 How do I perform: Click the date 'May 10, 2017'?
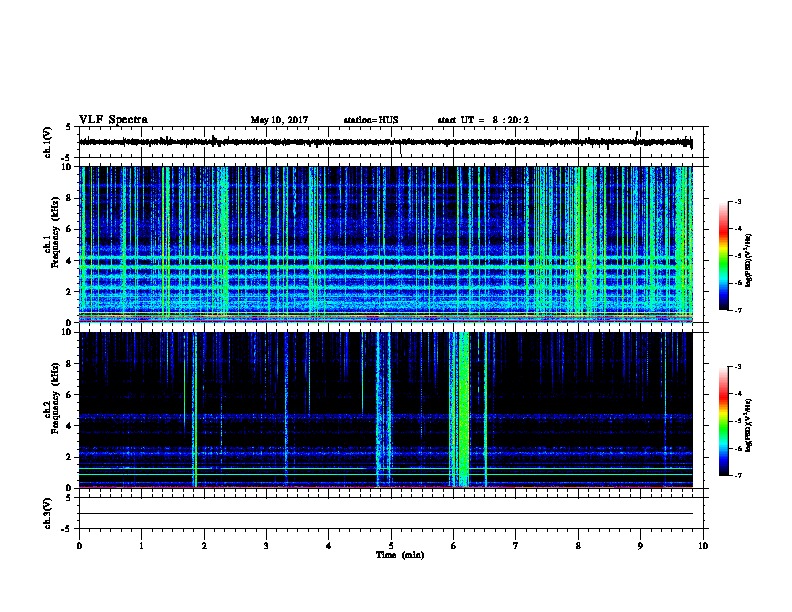tap(279, 120)
